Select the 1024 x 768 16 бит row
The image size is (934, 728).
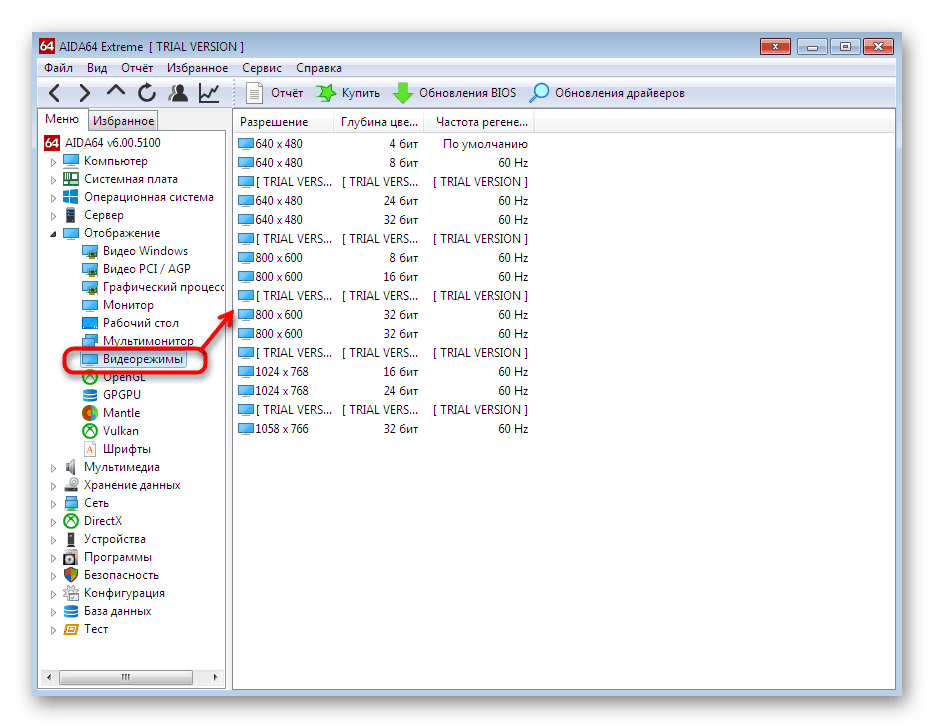[x=383, y=372]
